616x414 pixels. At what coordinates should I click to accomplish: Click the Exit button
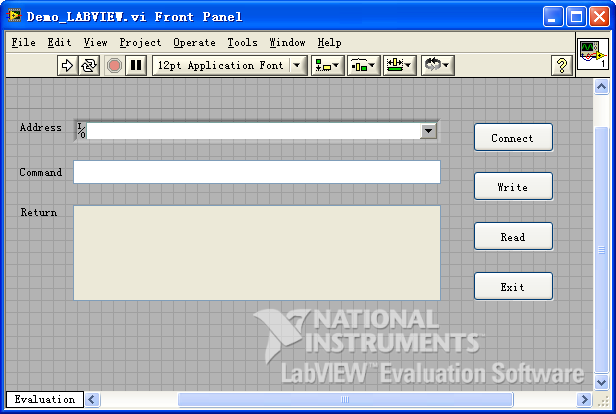[x=513, y=286]
